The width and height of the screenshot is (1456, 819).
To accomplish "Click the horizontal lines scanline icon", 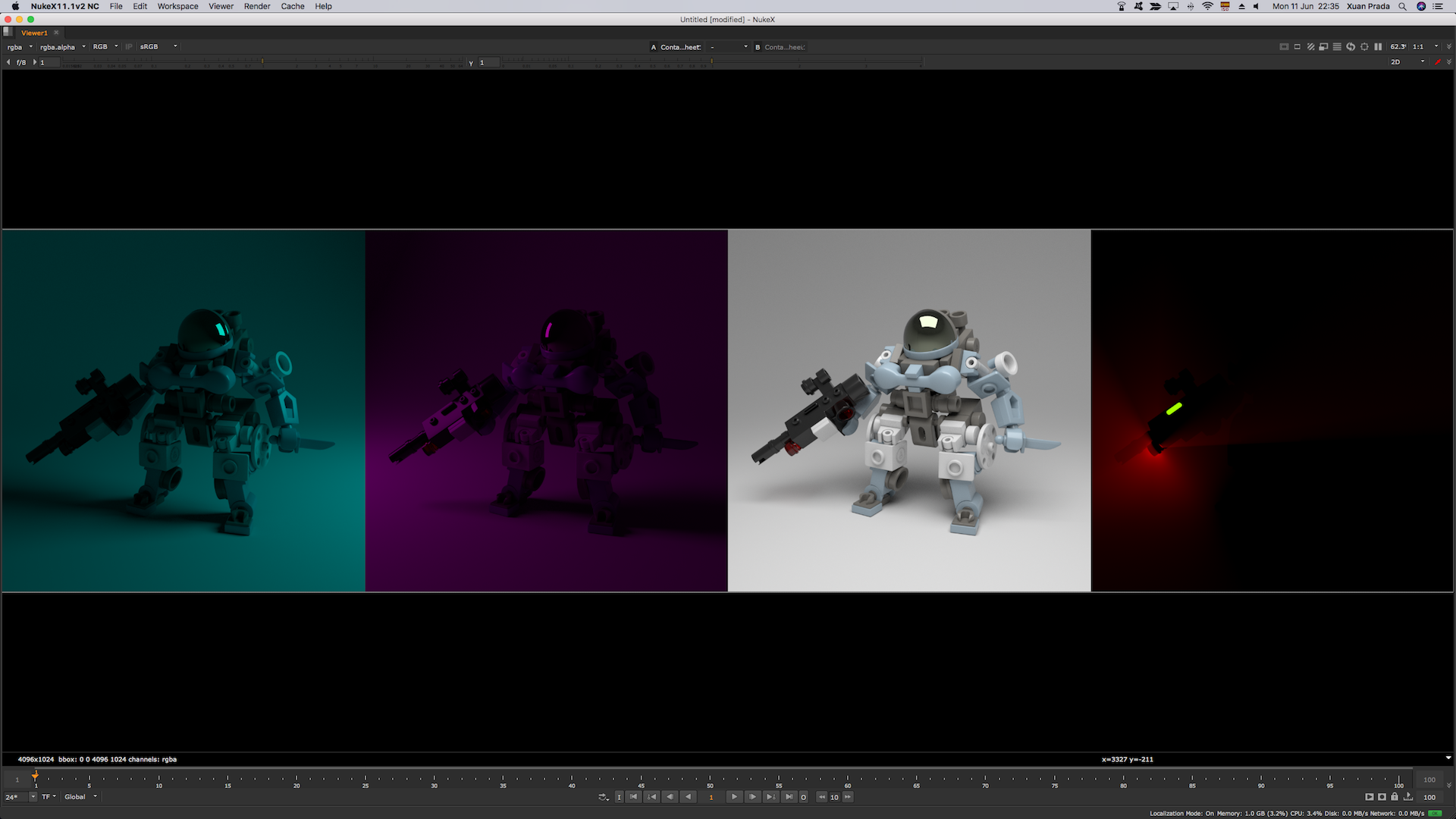I will [x=1337, y=46].
